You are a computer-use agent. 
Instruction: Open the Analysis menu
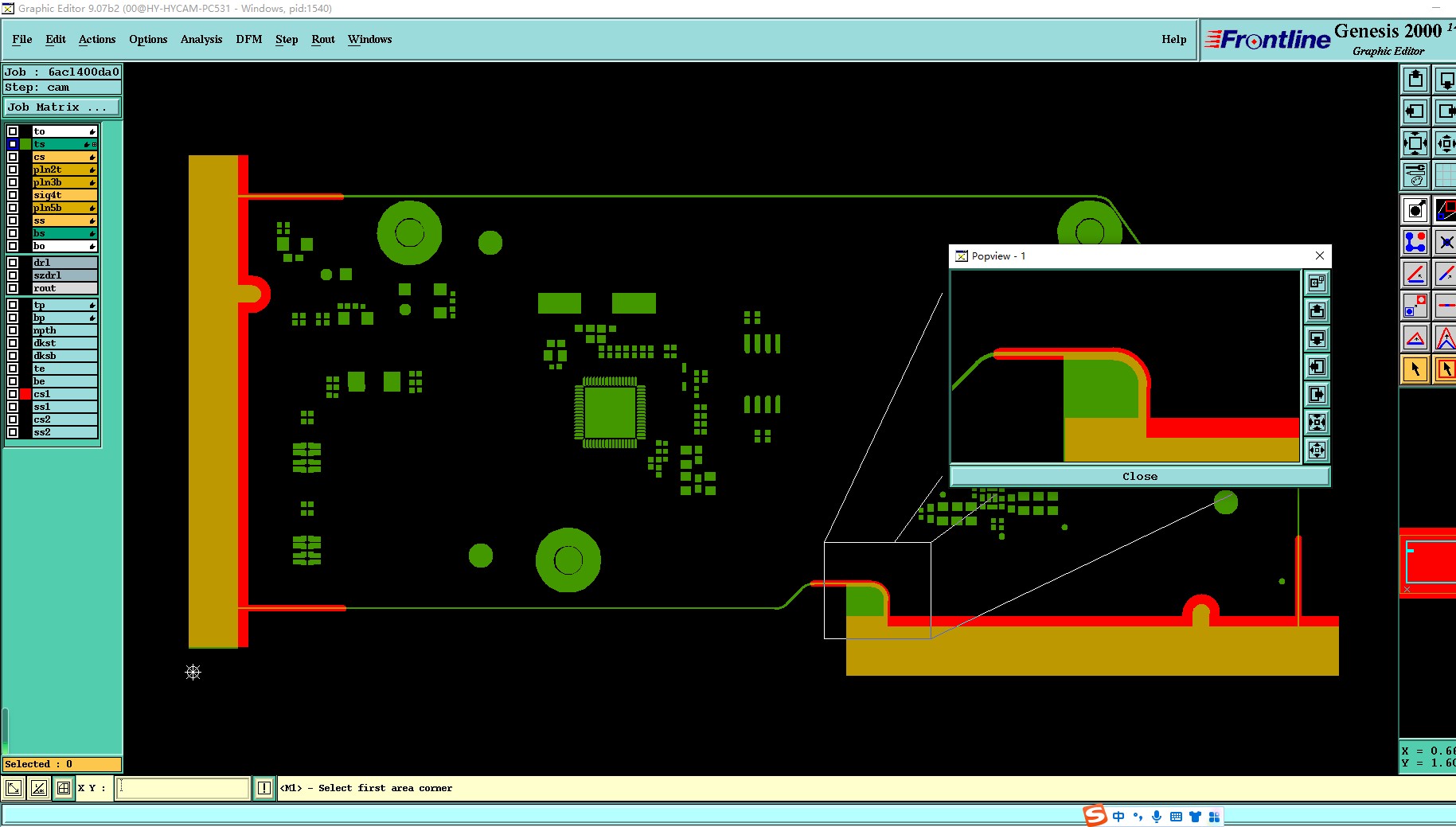(x=201, y=39)
